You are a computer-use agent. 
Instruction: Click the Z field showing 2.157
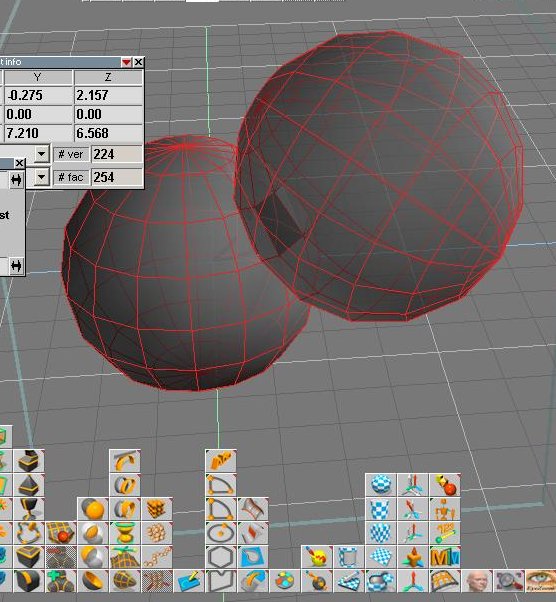point(108,96)
